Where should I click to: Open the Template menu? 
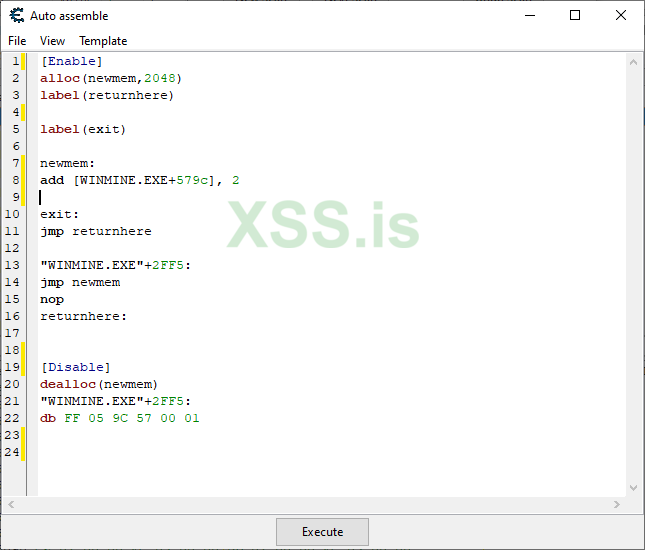pyautogui.click(x=103, y=41)
